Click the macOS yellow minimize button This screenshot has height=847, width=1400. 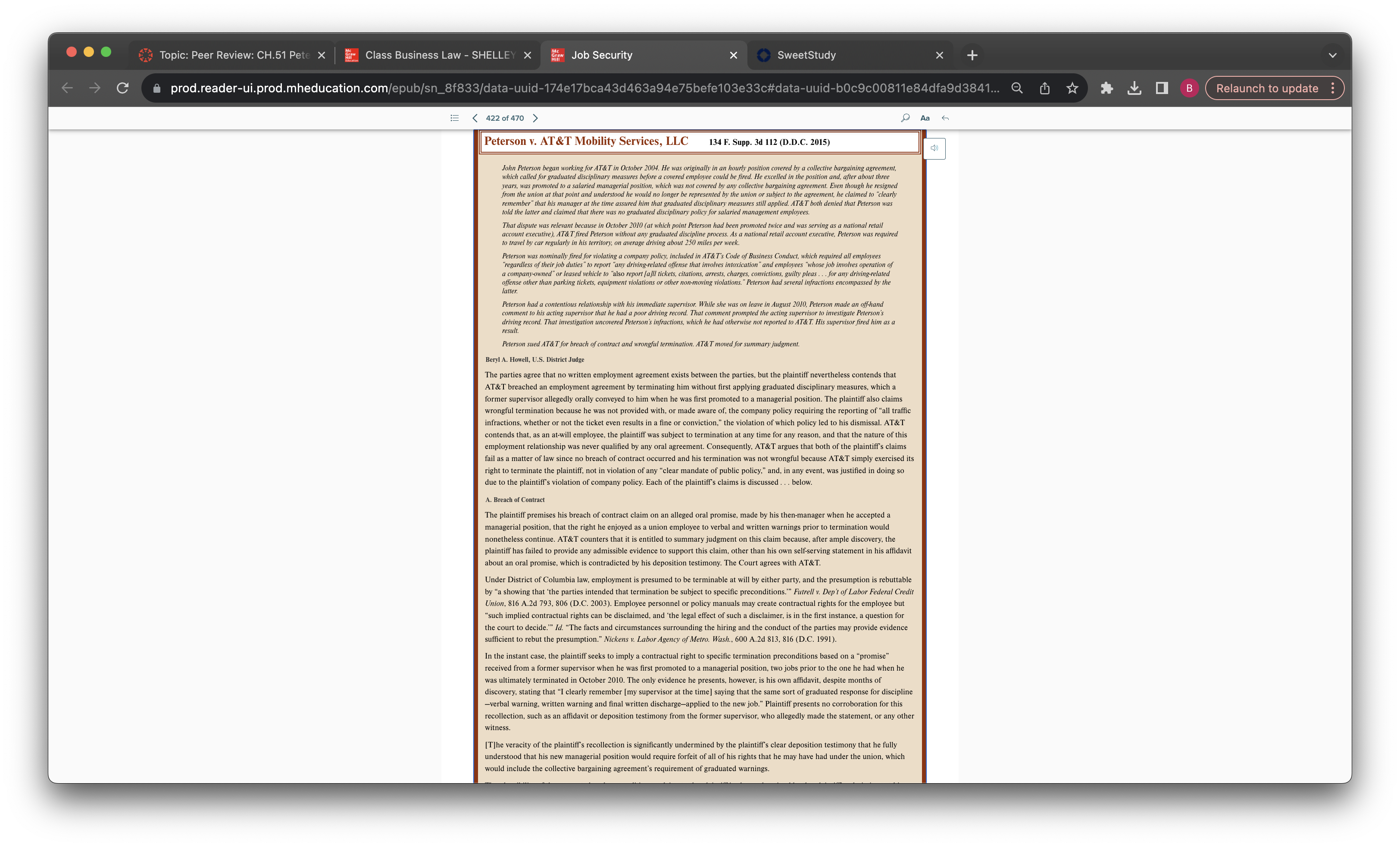click(x=89, y=52)
